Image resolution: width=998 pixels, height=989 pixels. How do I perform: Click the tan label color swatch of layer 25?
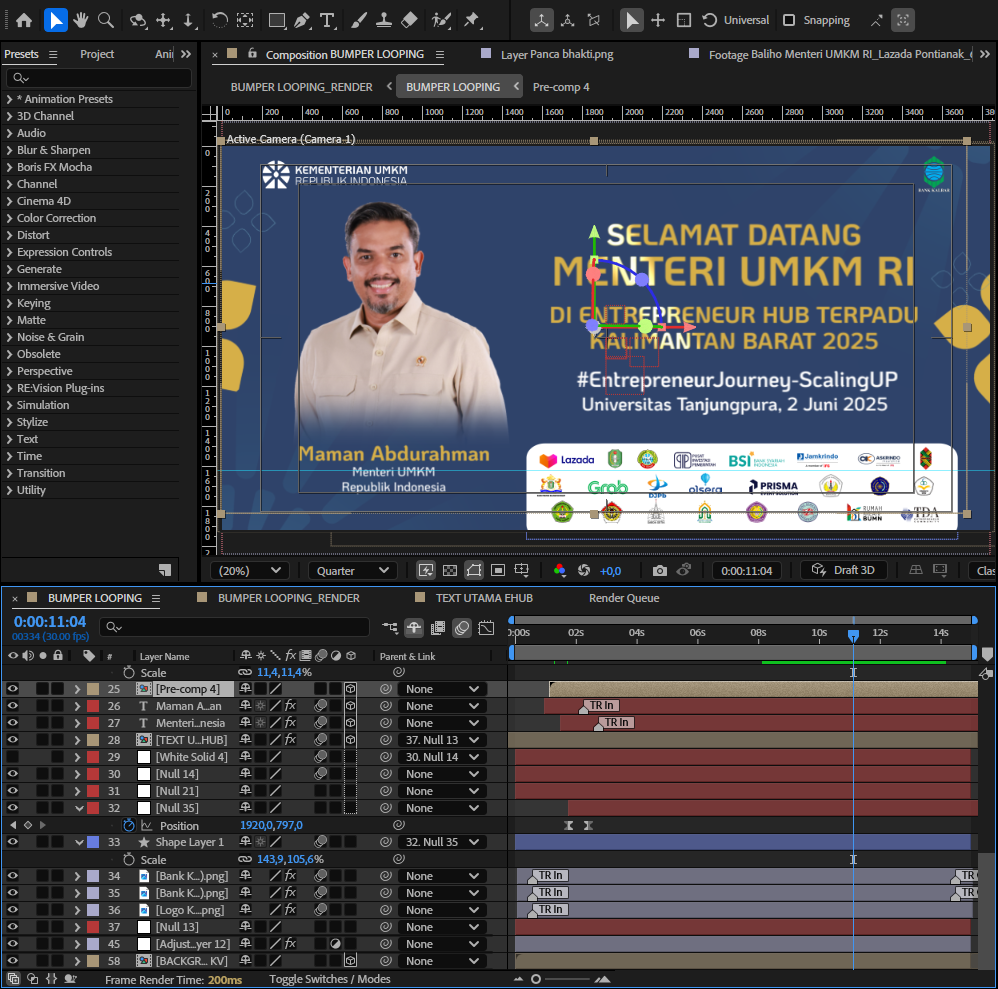tap(93, 689)
